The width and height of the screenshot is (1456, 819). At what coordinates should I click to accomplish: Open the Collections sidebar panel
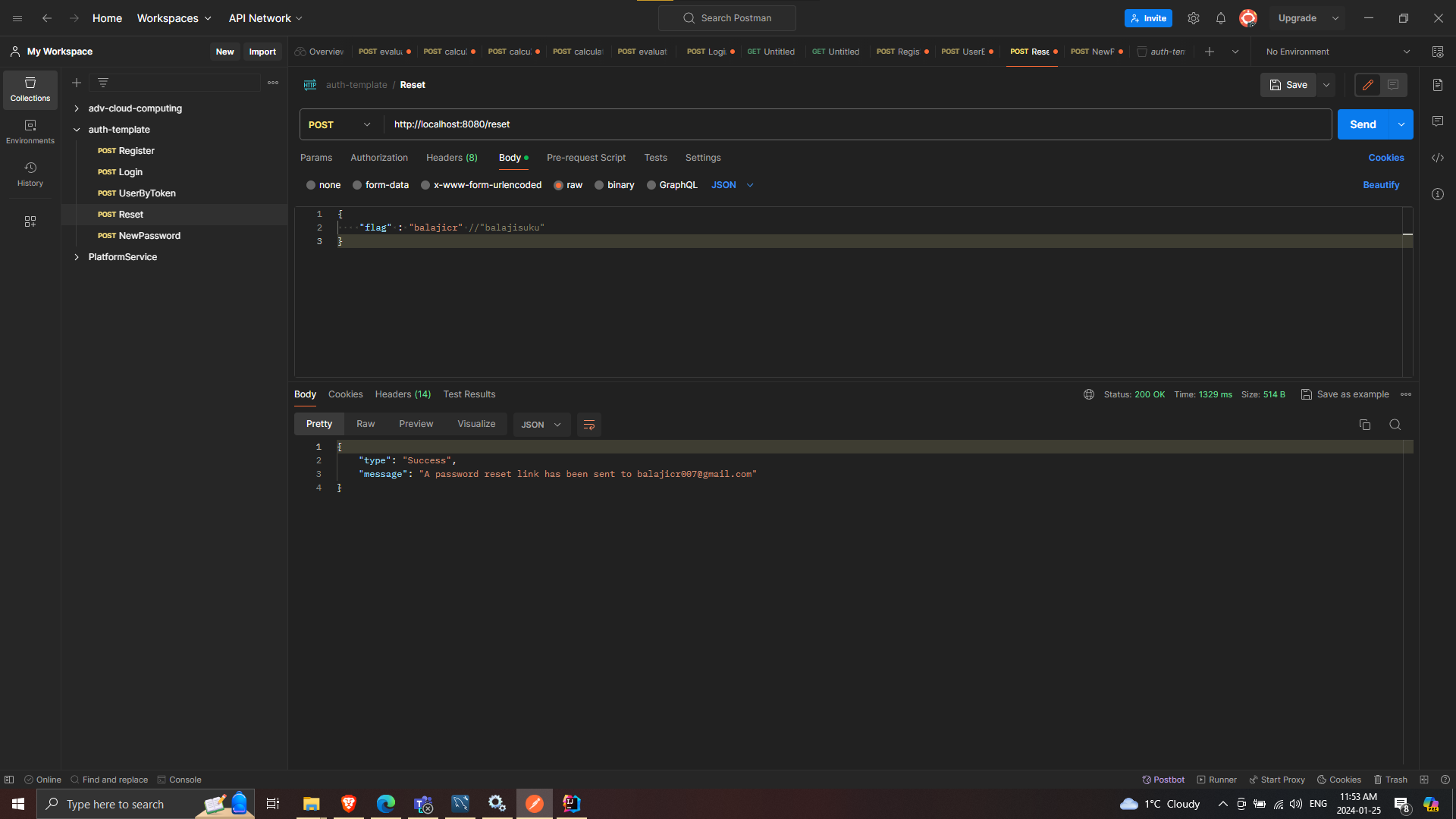(x=30, y=89)
